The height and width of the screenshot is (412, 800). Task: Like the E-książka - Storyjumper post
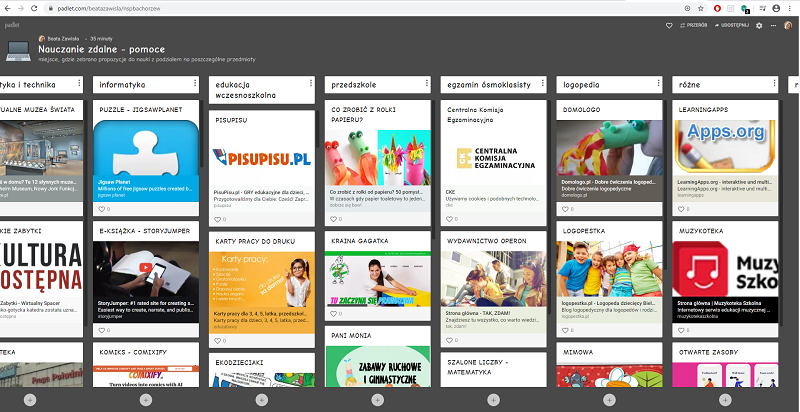pyautogui.click(x=104, y=330)
